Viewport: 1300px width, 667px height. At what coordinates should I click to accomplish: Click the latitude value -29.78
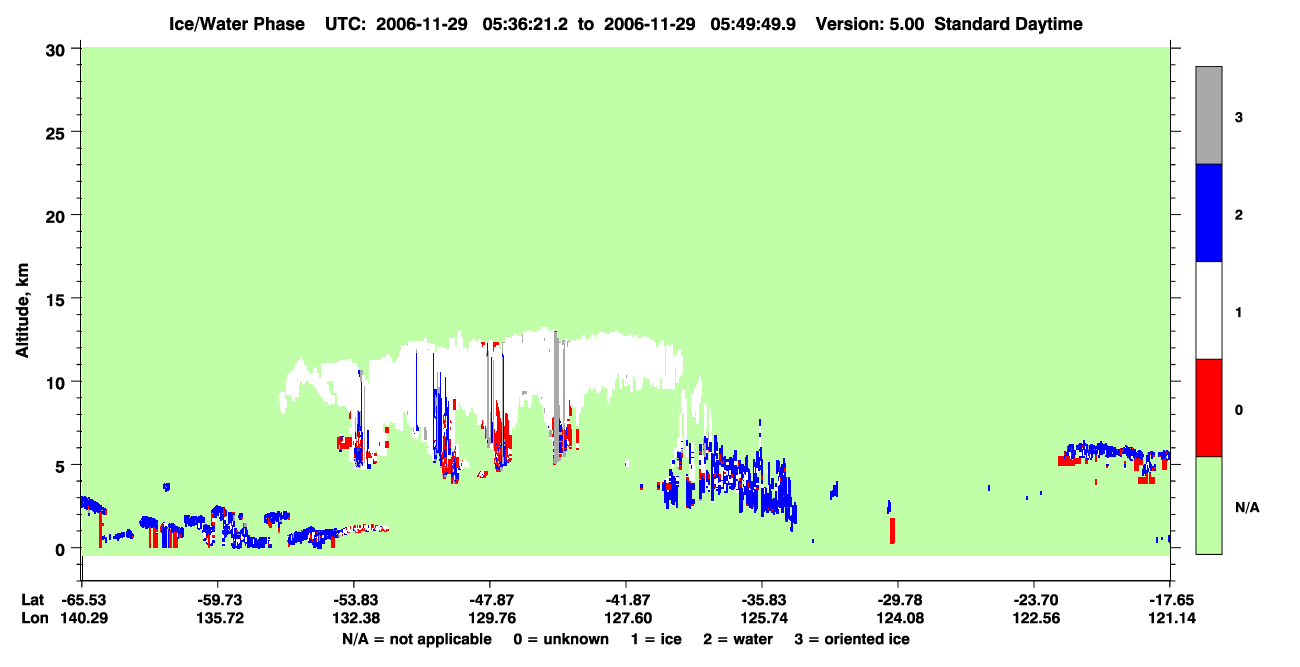[897, 599]
